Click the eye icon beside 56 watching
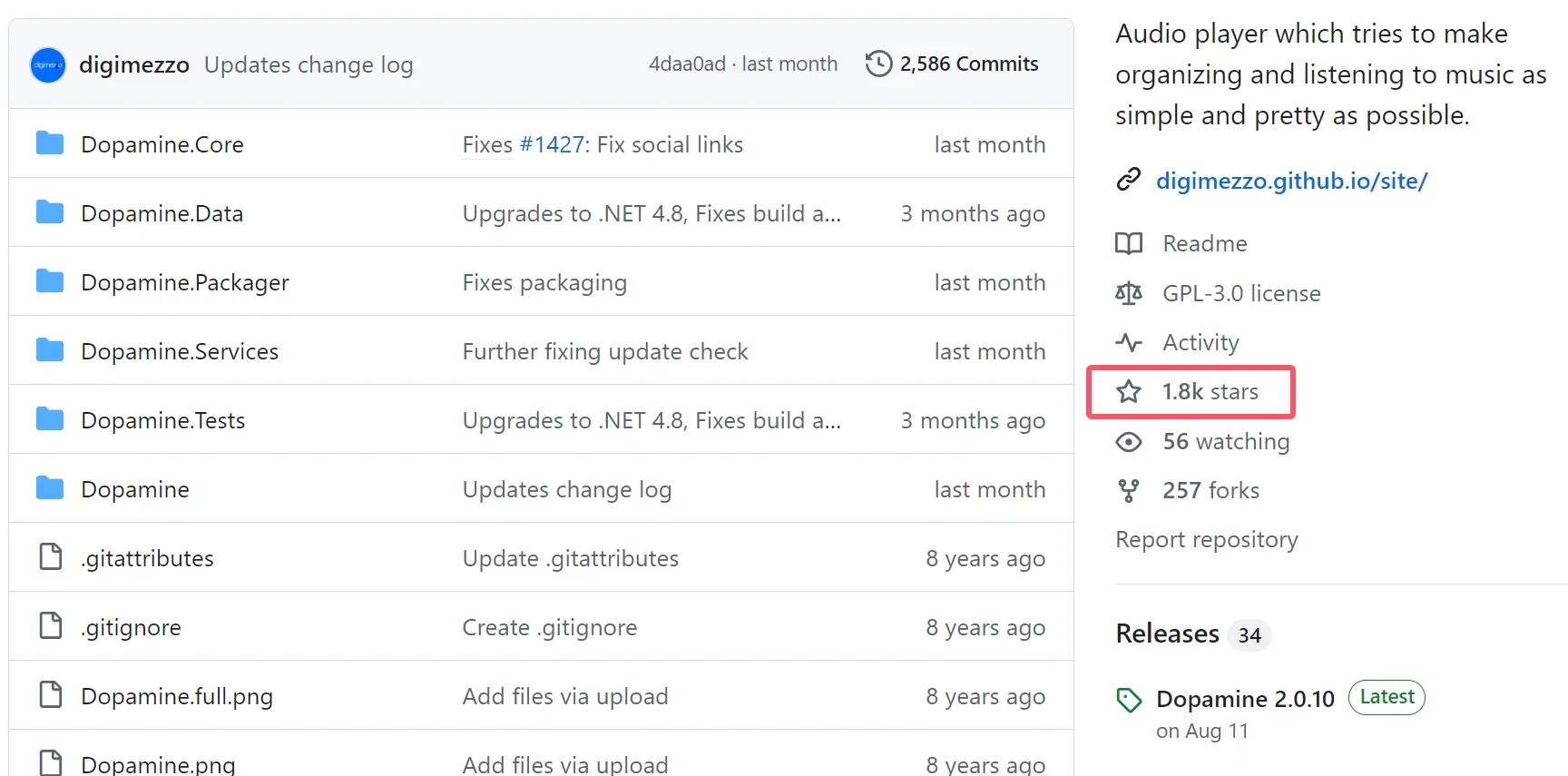Viewport: 1568px width, 776px height. coord(1129,442)
